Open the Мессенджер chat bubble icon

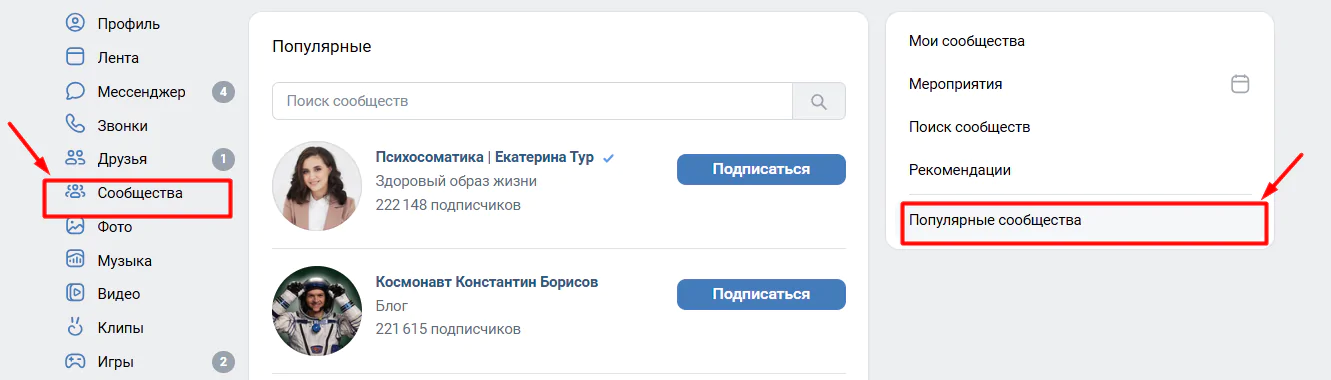coord(75,91)
